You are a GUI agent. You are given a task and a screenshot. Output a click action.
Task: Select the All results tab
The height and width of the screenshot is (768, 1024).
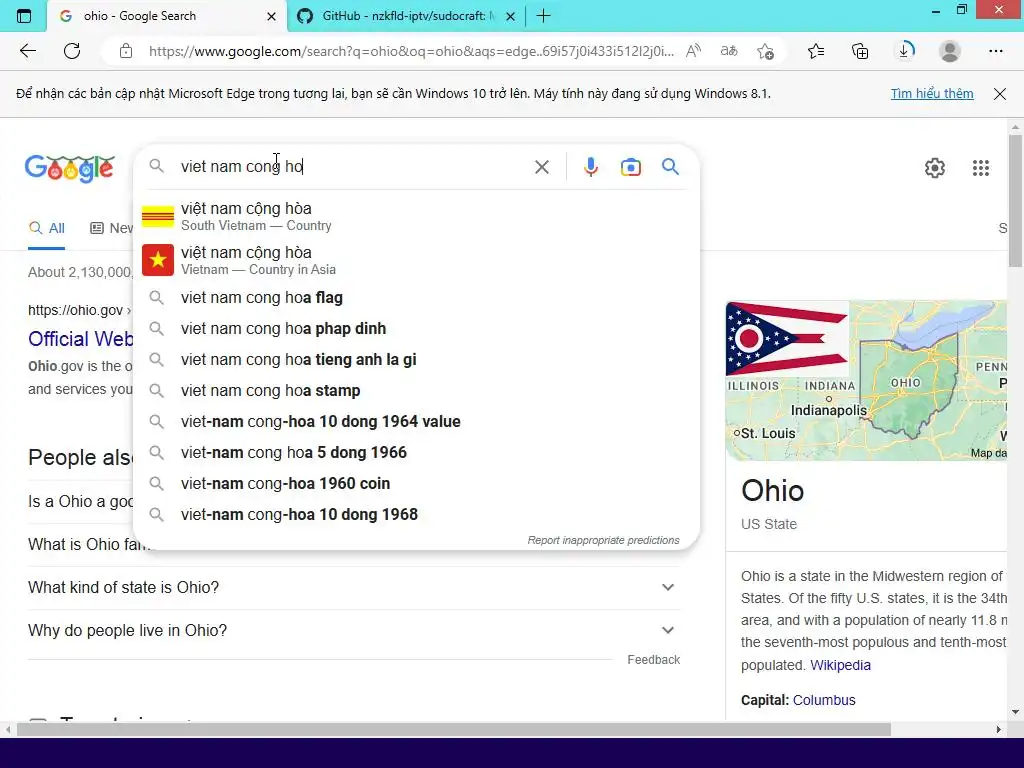46,229
